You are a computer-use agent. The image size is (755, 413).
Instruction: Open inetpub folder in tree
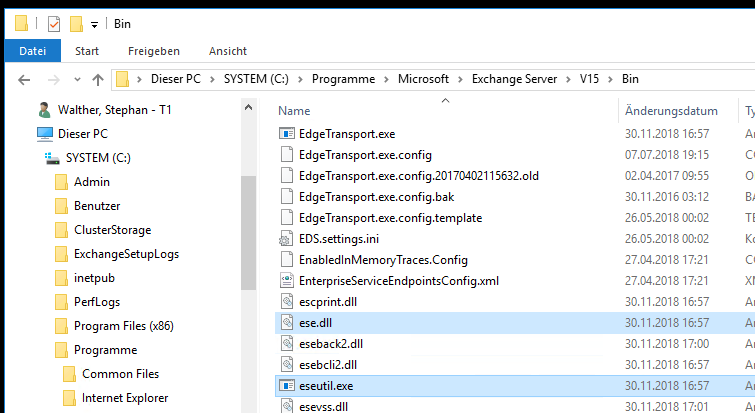pyautogui.click(x=94, y=278)
